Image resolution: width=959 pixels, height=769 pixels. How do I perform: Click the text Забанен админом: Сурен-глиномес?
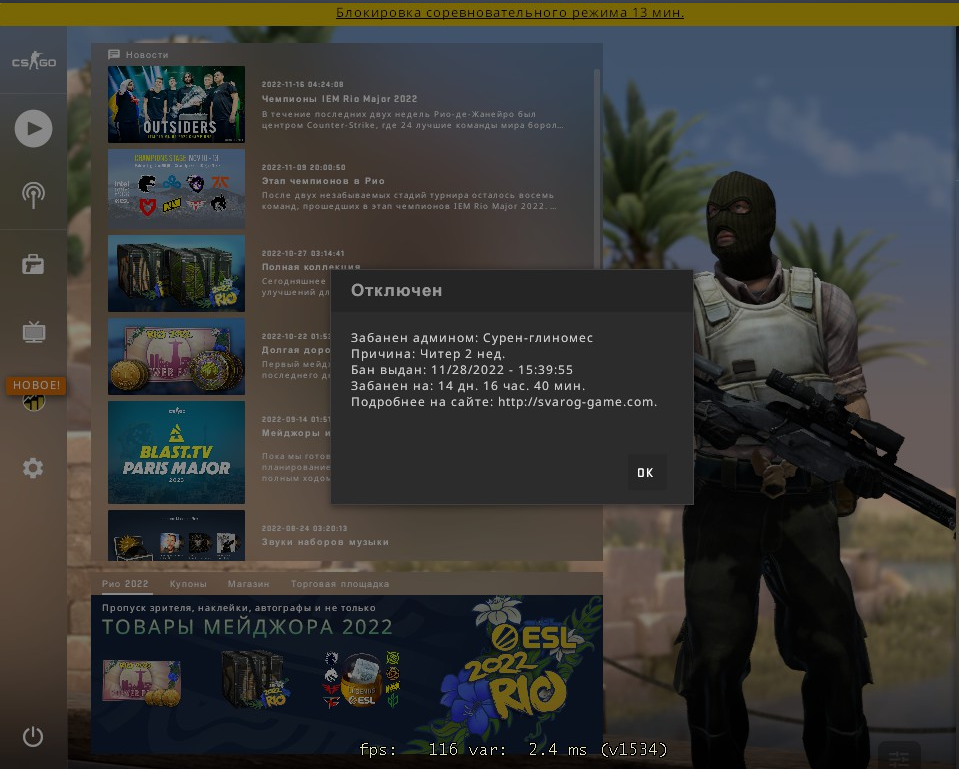(x=472, y=338)
